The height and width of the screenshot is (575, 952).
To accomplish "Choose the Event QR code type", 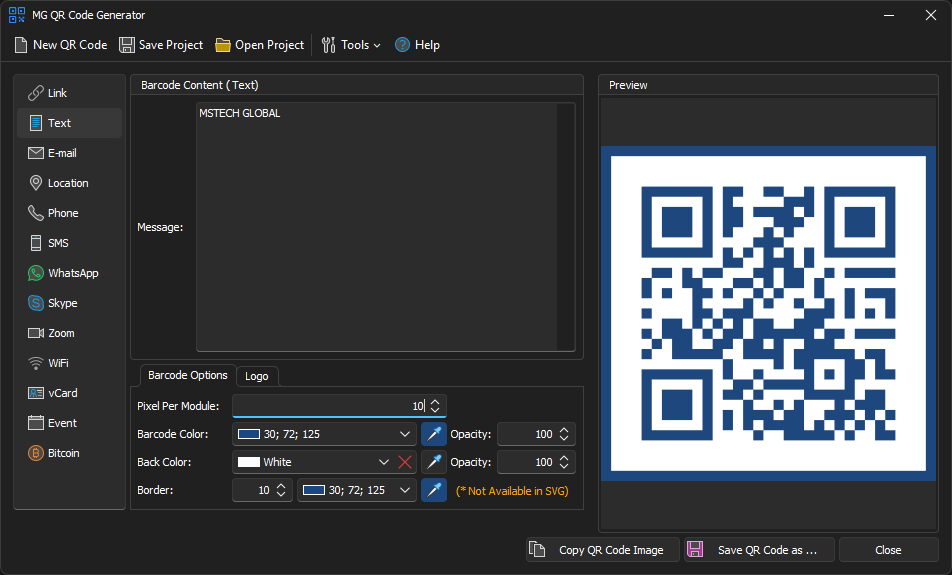I will coord(69,423).
